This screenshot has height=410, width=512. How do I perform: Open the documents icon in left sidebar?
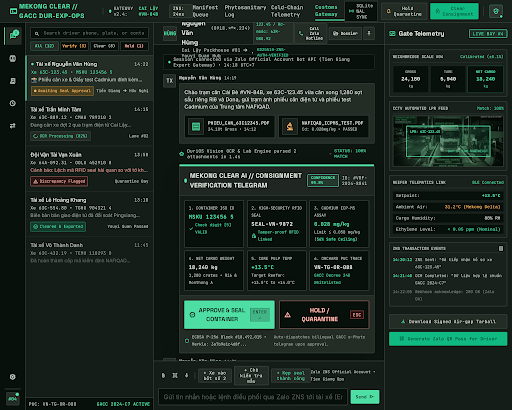[x=13, y=81]
